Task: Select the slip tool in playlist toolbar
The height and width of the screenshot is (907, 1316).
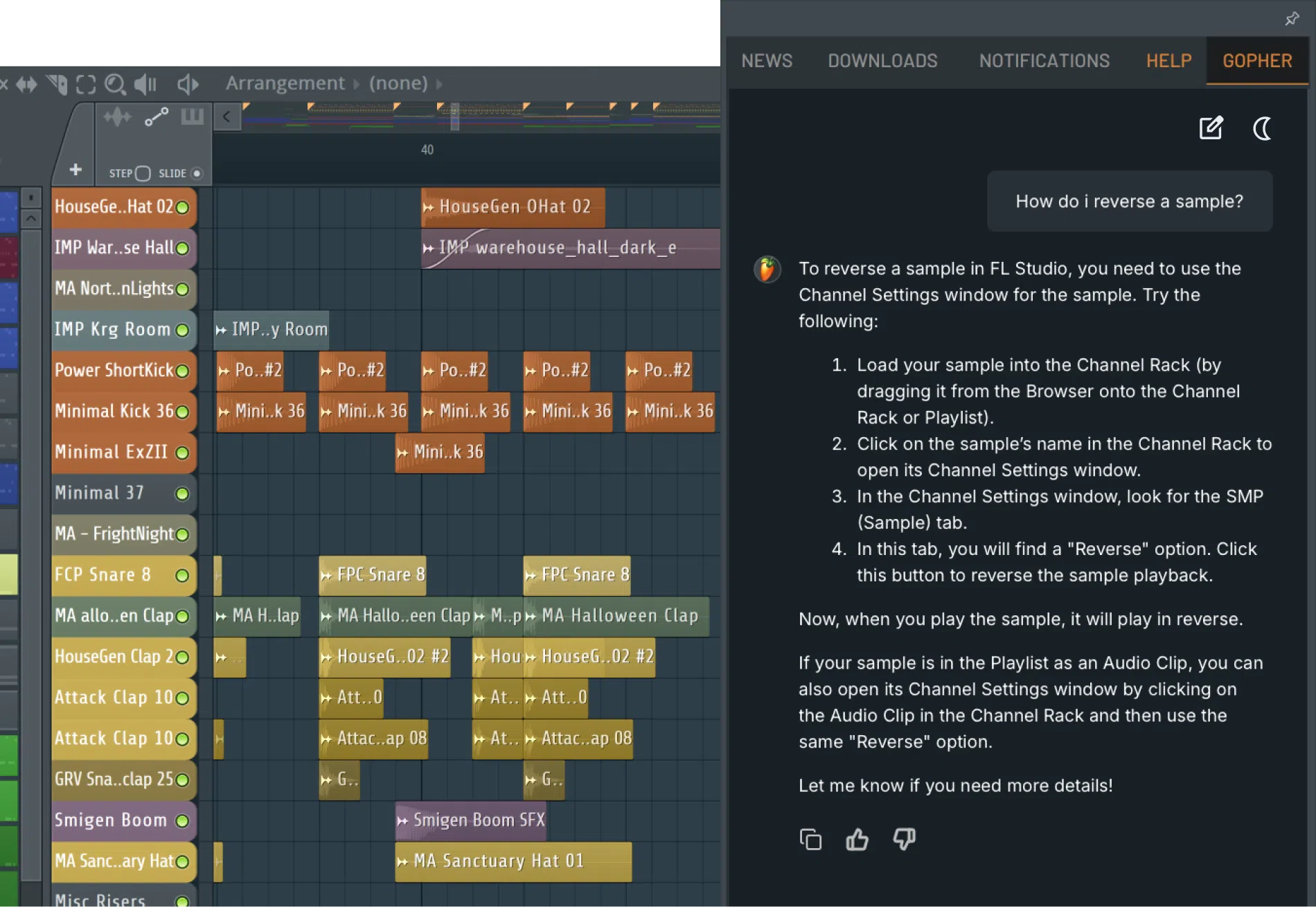Action: pyautogui.click(x=27, y=85)
